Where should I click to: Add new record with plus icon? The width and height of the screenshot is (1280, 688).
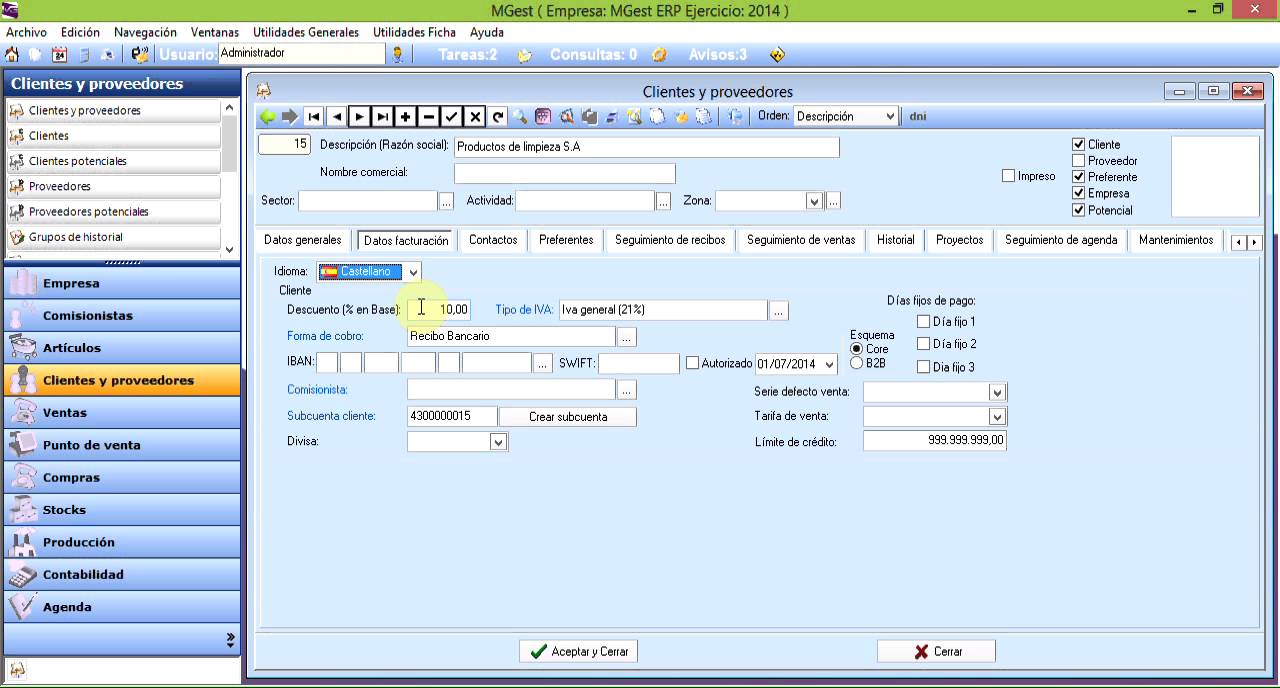click(405, 117)
